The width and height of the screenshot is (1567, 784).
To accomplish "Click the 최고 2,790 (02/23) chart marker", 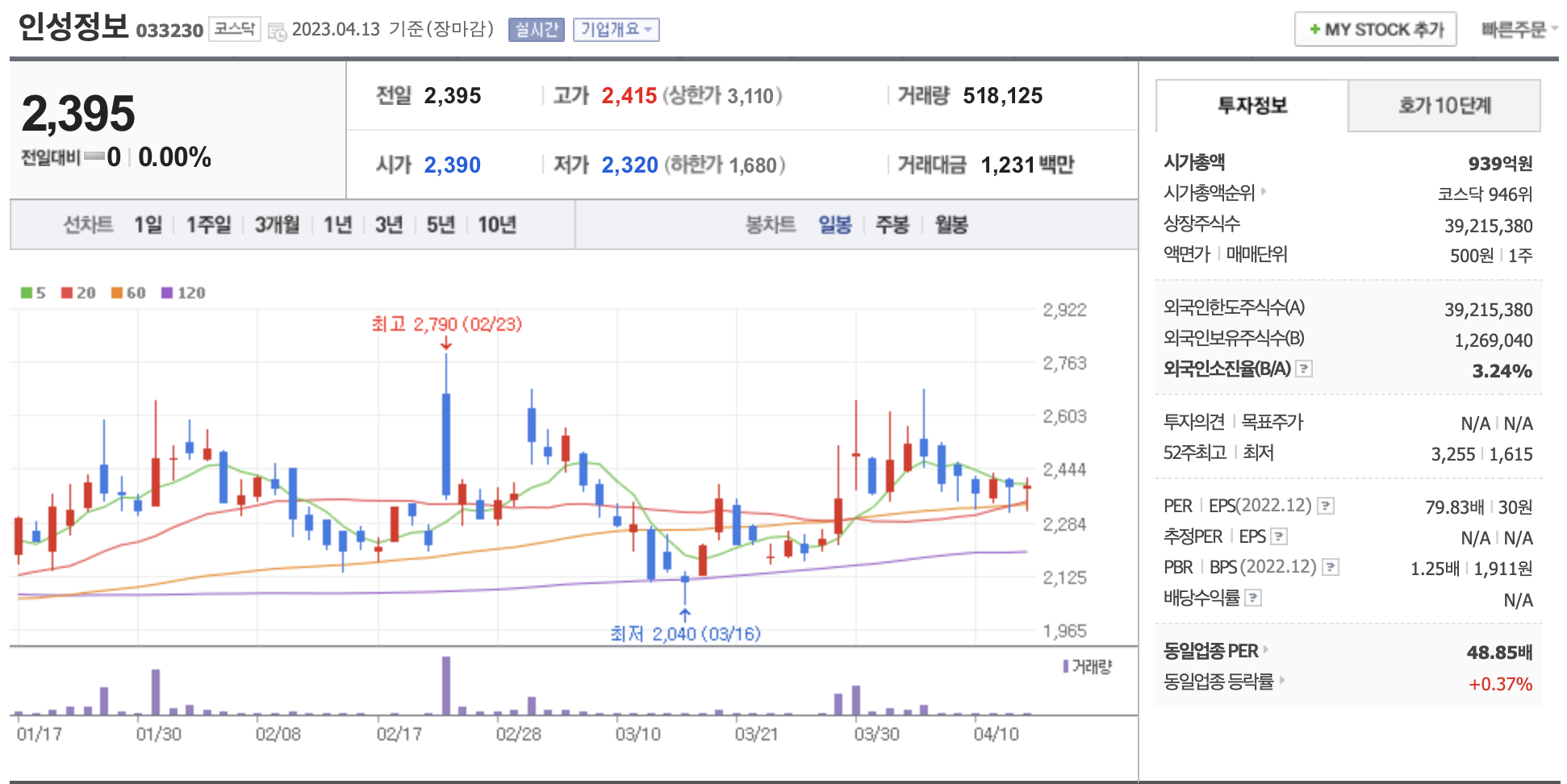I will pos(446,325).
